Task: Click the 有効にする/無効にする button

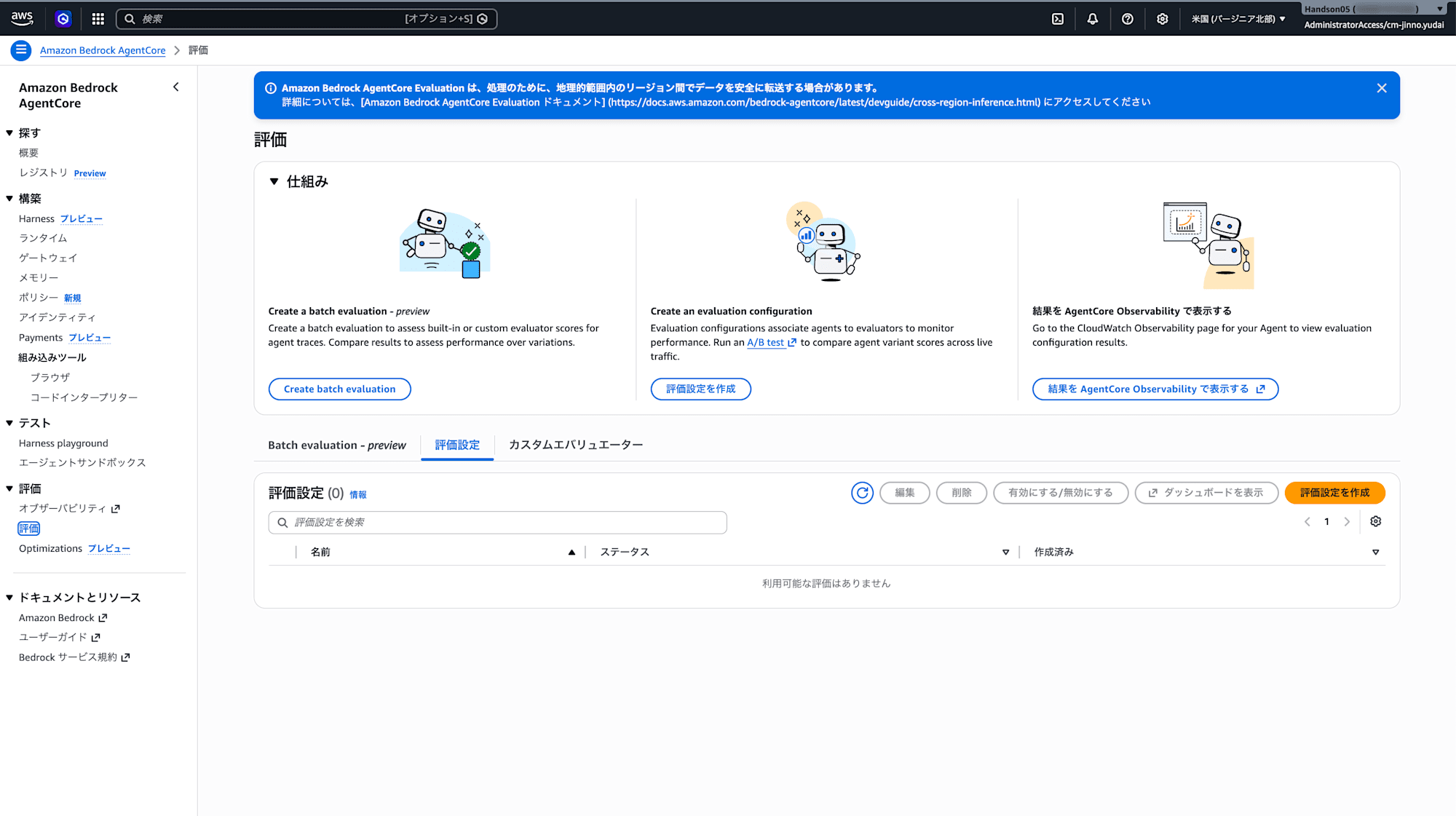Action: click(1061, 493)
